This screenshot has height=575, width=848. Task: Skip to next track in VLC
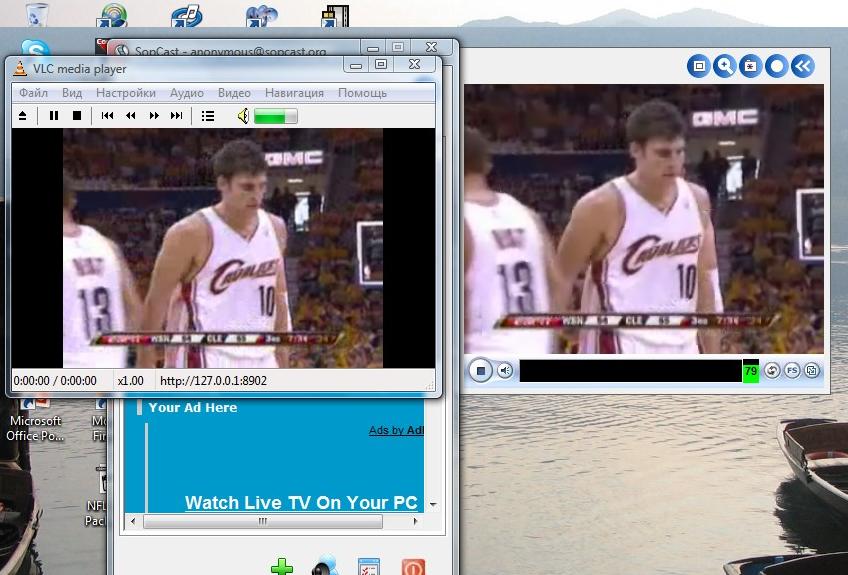176,116
